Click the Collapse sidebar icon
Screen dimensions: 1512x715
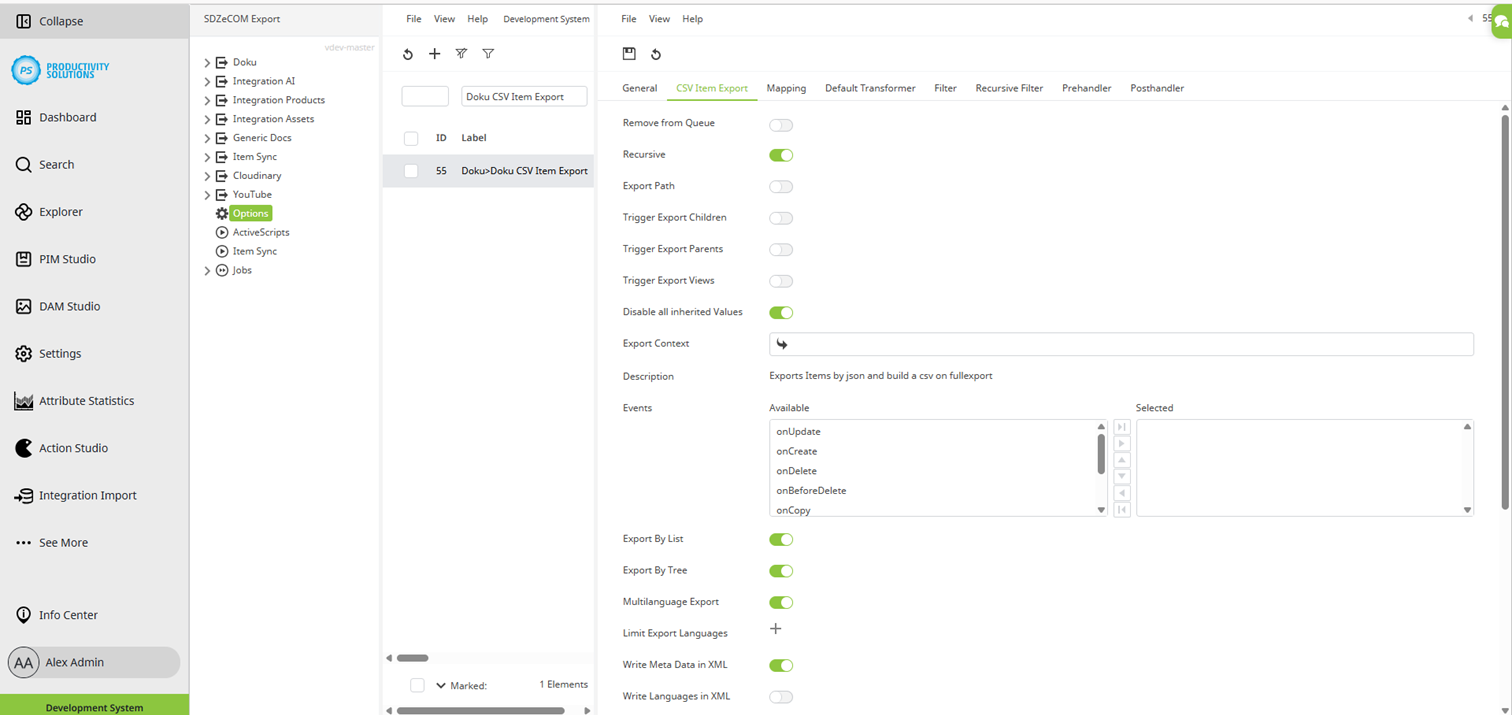(x=23, y=21)
